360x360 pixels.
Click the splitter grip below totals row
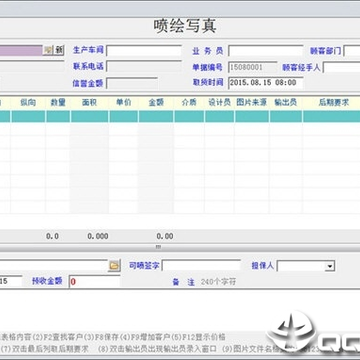pos(158,247)
